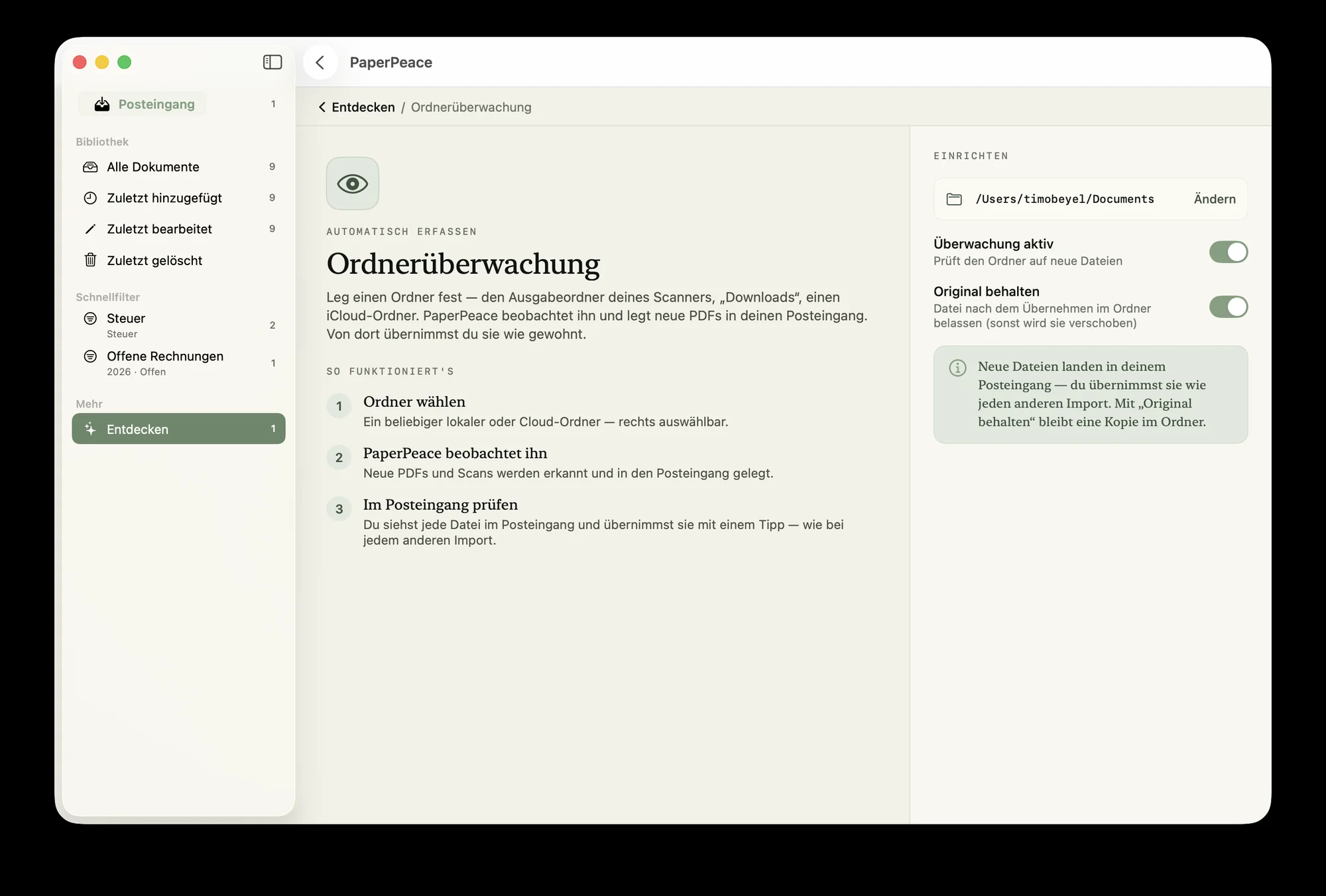Click the filter icon beside Offene Rechnungen
This screenshot has height=896, width=1326.
[x=90, y=357]
